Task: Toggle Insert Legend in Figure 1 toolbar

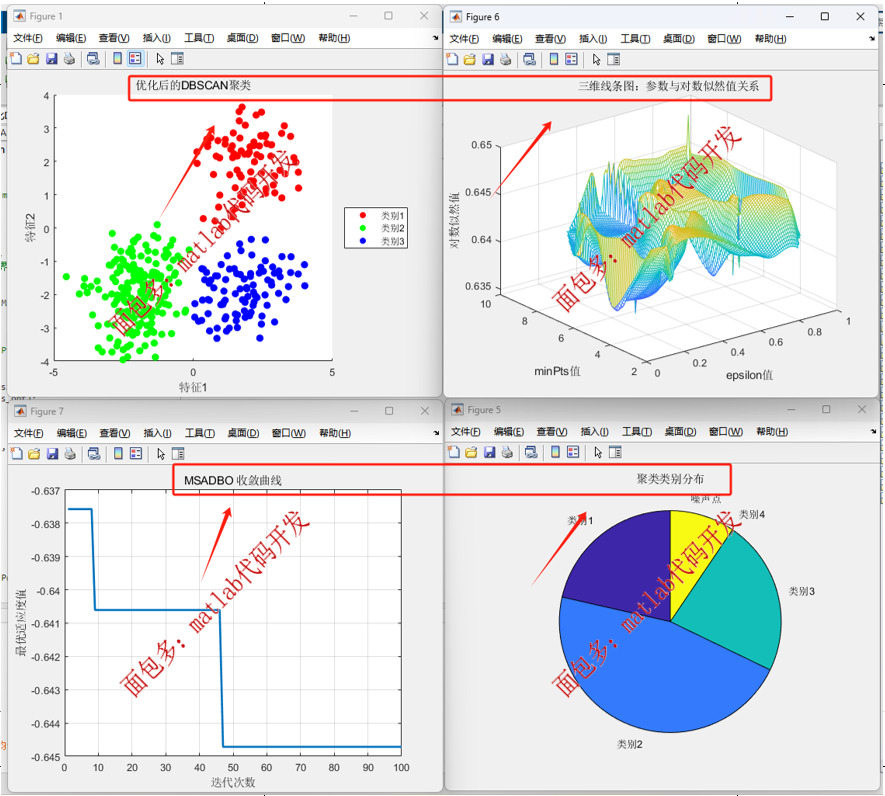Action: click(x=135, y=59)
